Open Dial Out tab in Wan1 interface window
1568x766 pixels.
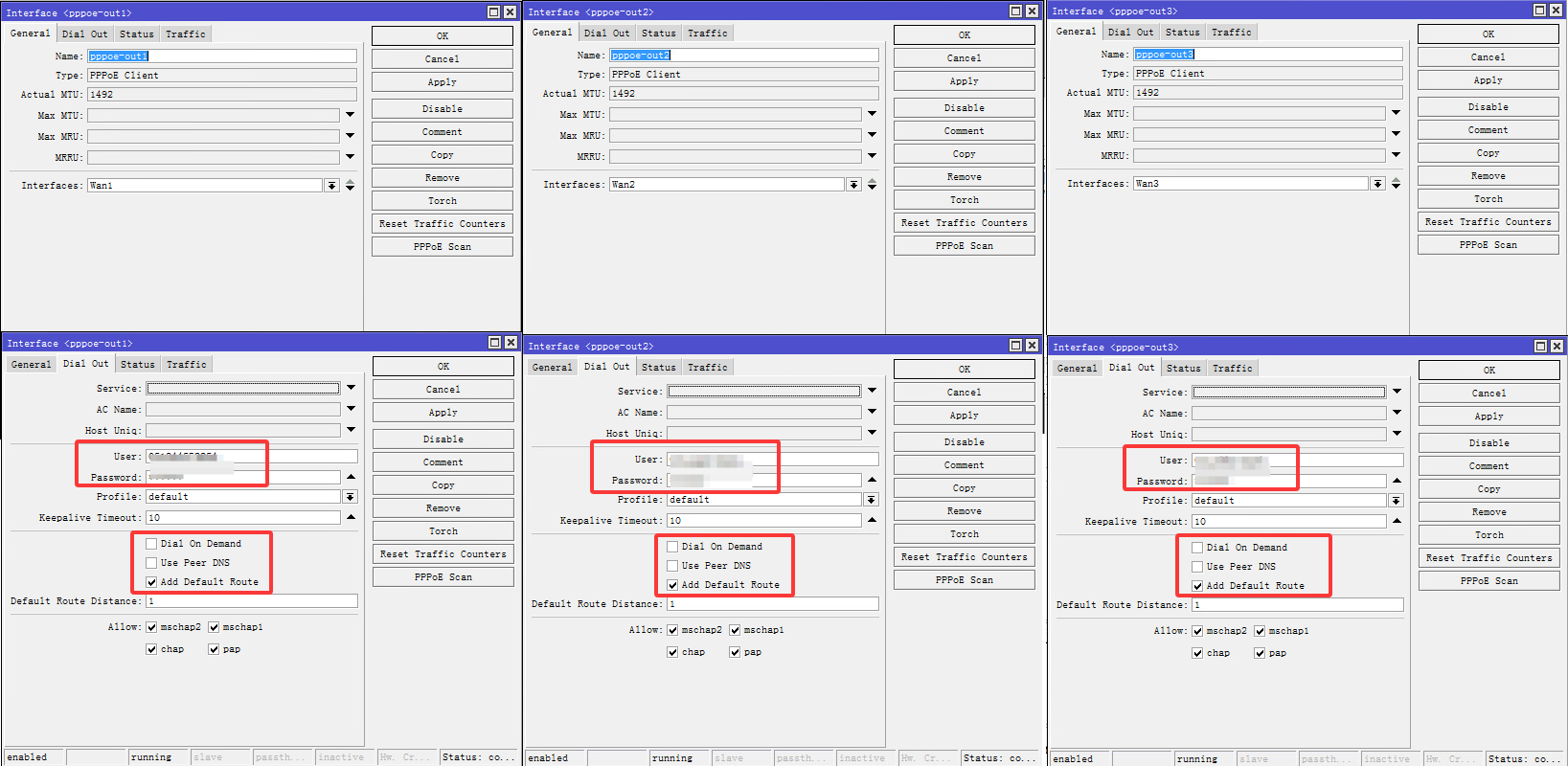(x=85, y=34)
